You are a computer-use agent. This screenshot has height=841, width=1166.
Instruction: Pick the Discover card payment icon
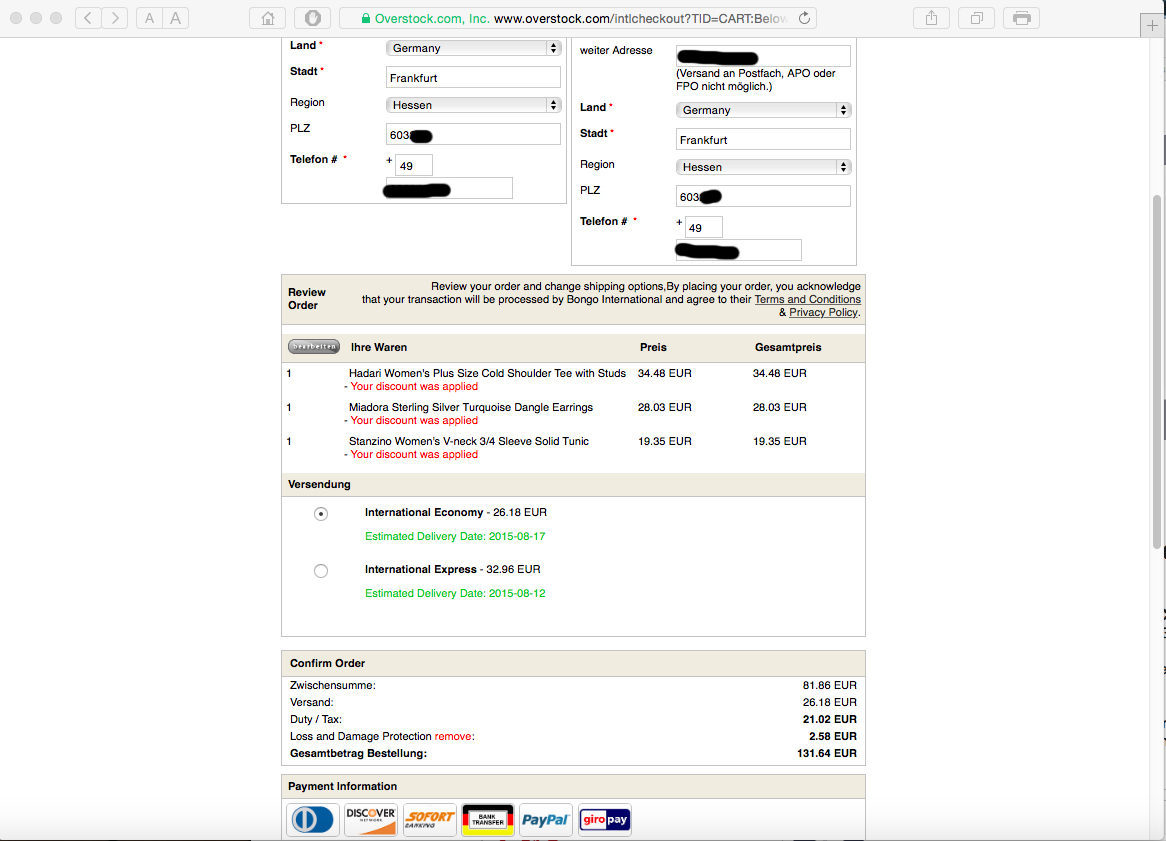[x=370, y=819]
